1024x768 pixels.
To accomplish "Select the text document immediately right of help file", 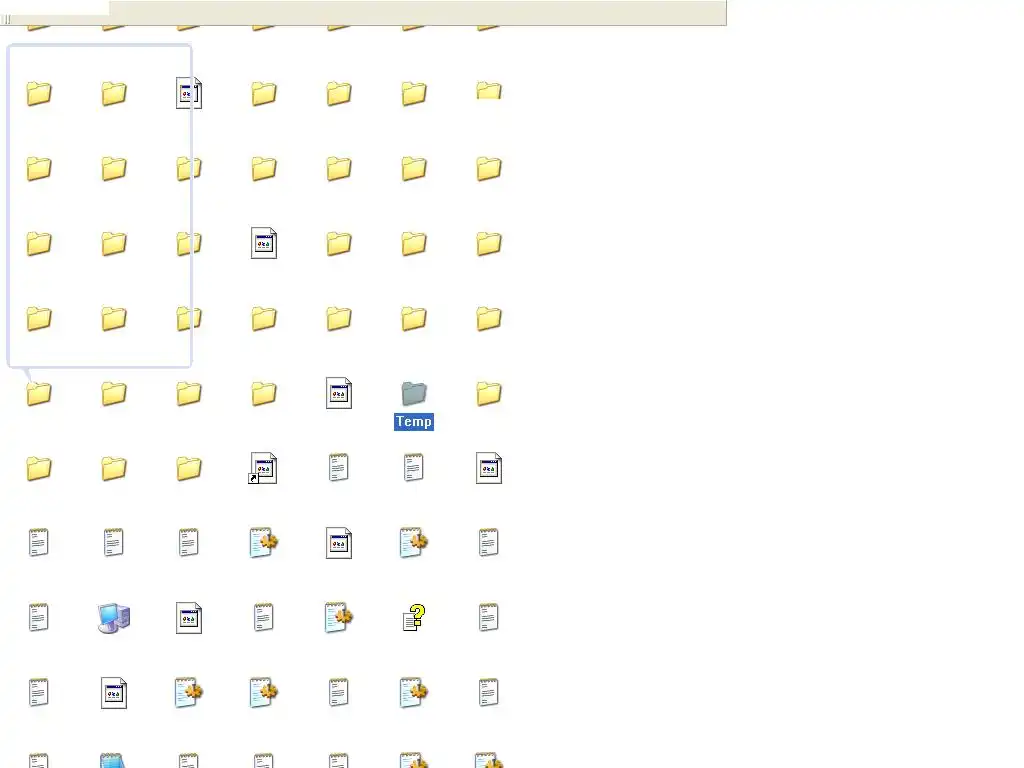I will (x=489, y=618).
